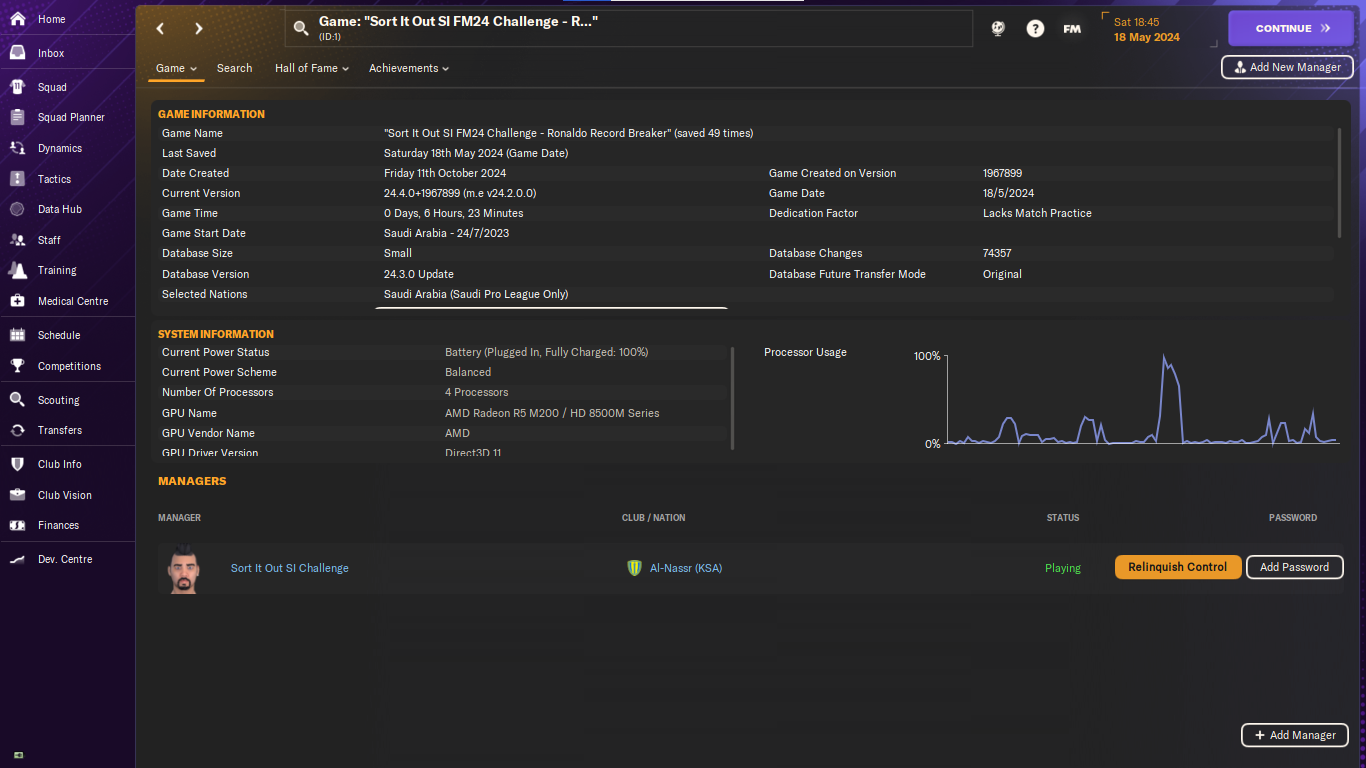Click the STATUS column header
The height and width of the screenshot is (768, 1366).
point(1063,518)
